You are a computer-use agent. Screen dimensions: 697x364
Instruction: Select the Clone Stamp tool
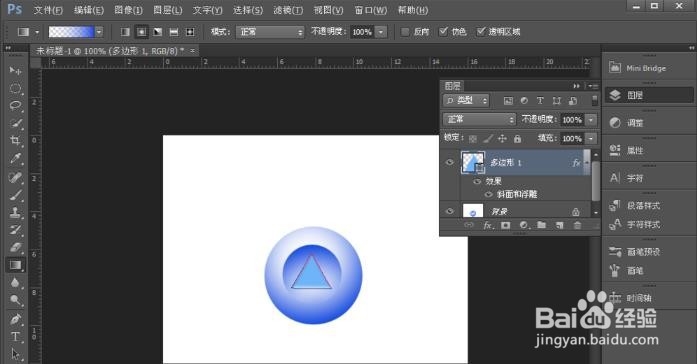15,212
